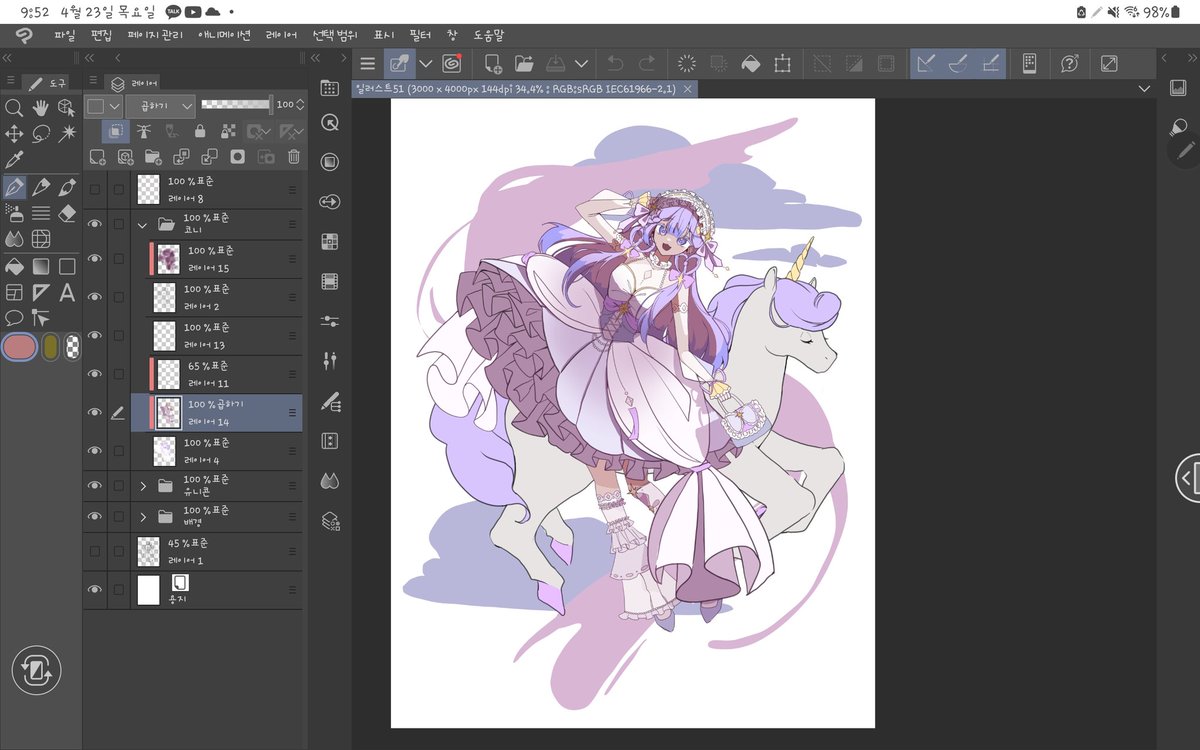1200x750 pixels.
Task: Pick the pink main drawing color swatch
Action: pos(20,347)
